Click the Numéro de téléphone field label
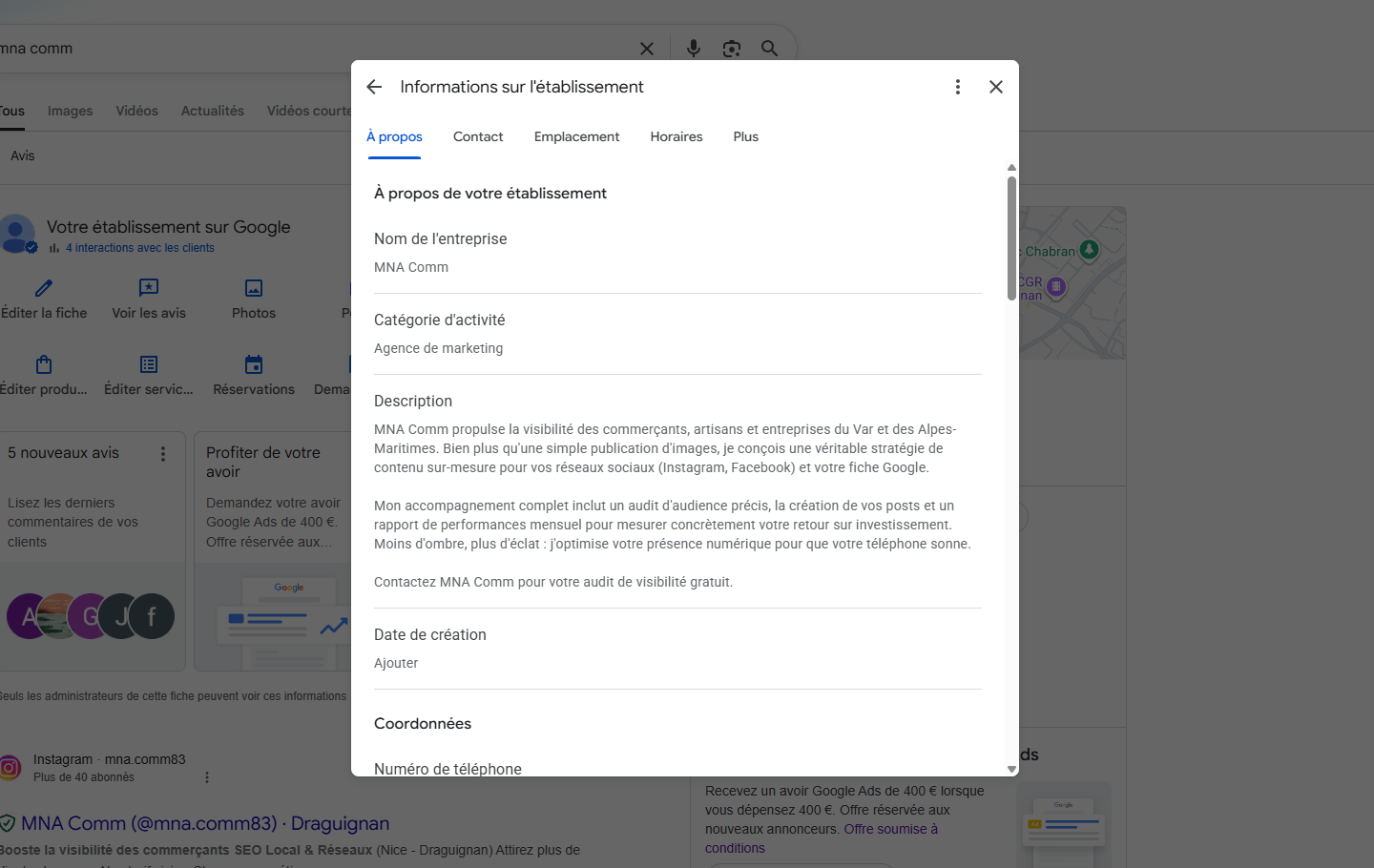The width and height of the screenshot is (1374, 868). click(x=448, y=769)
